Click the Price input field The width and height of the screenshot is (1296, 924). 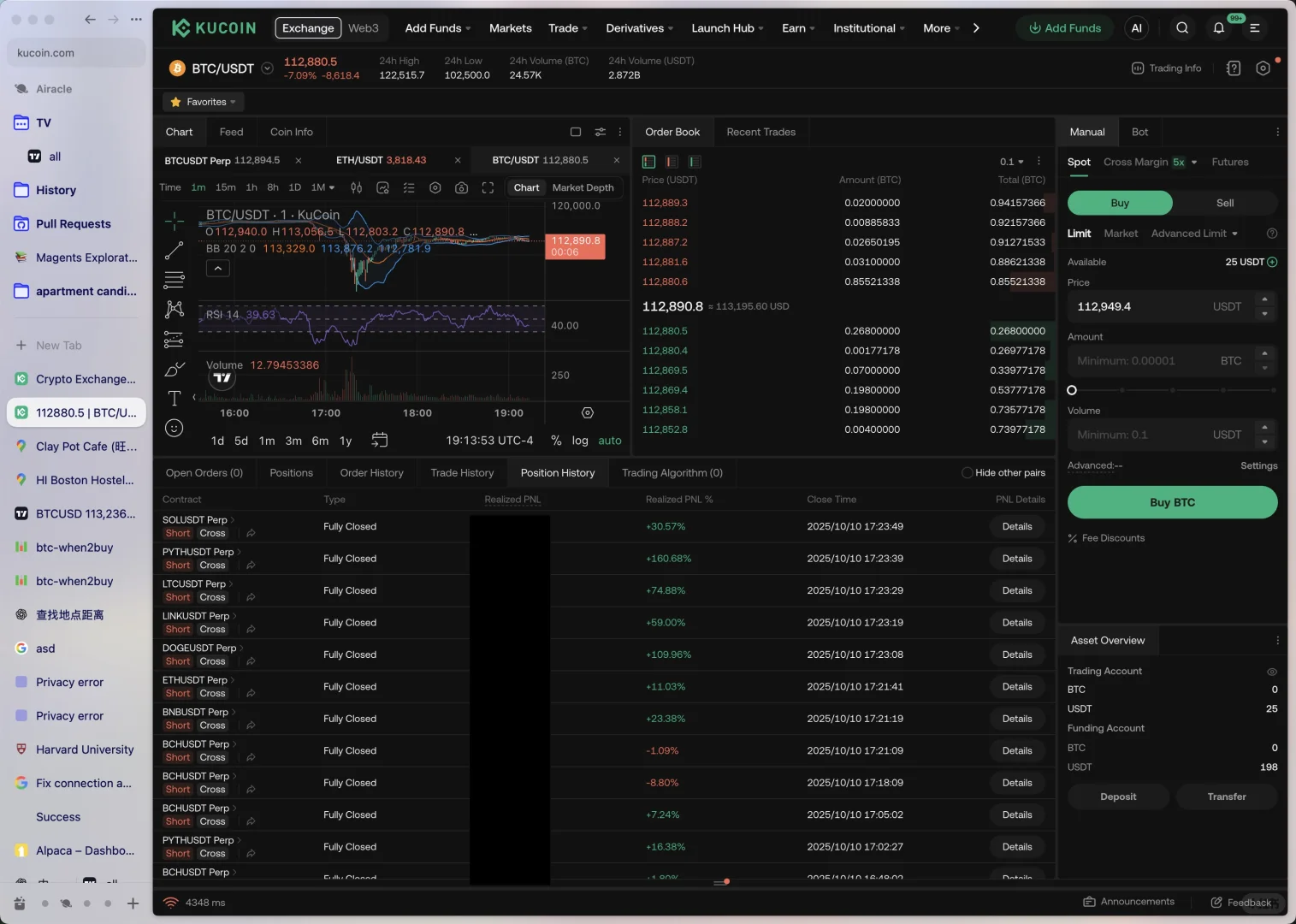(1172, 306)
